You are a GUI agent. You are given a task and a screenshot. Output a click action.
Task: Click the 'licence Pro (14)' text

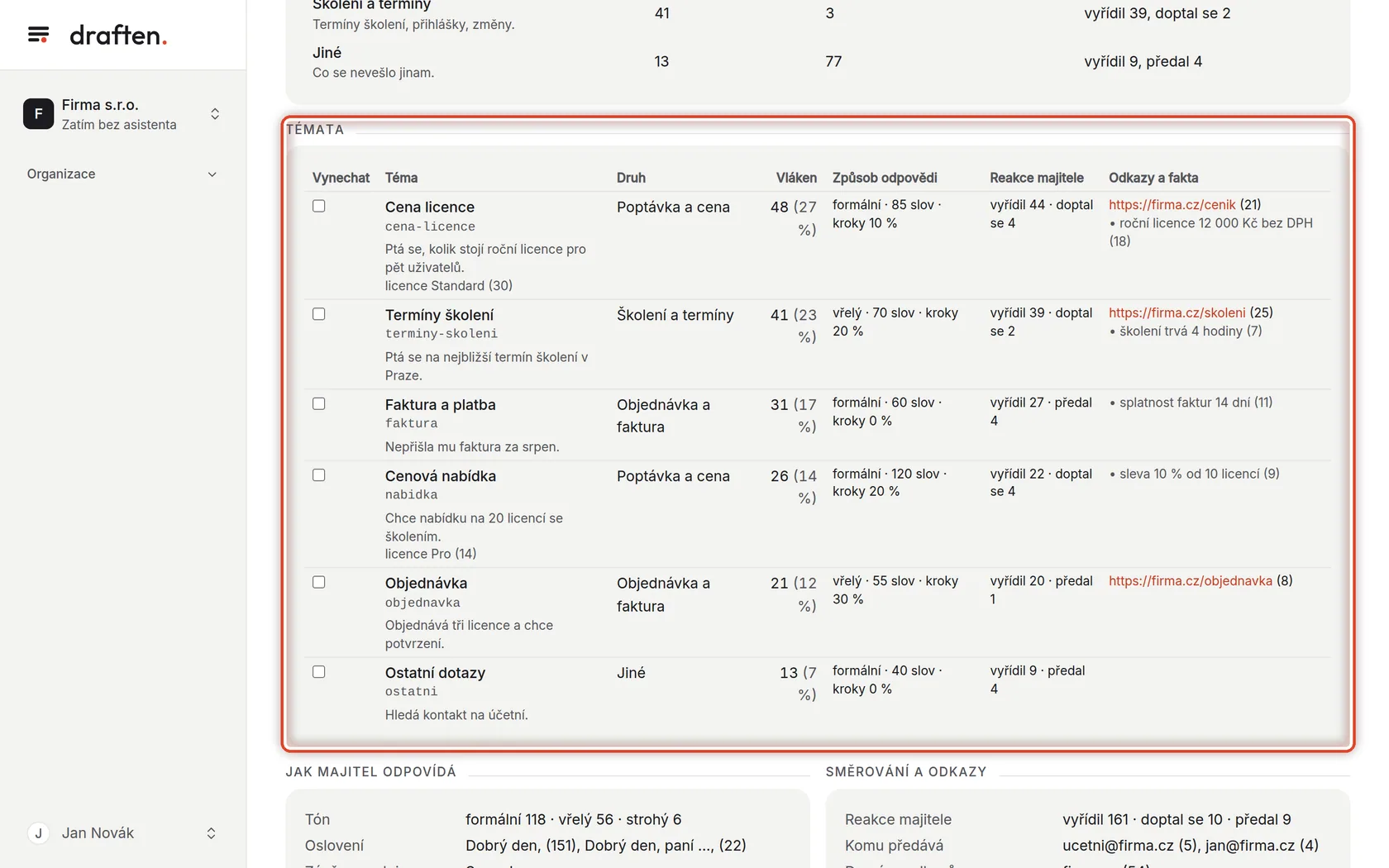tap(431, 554)
